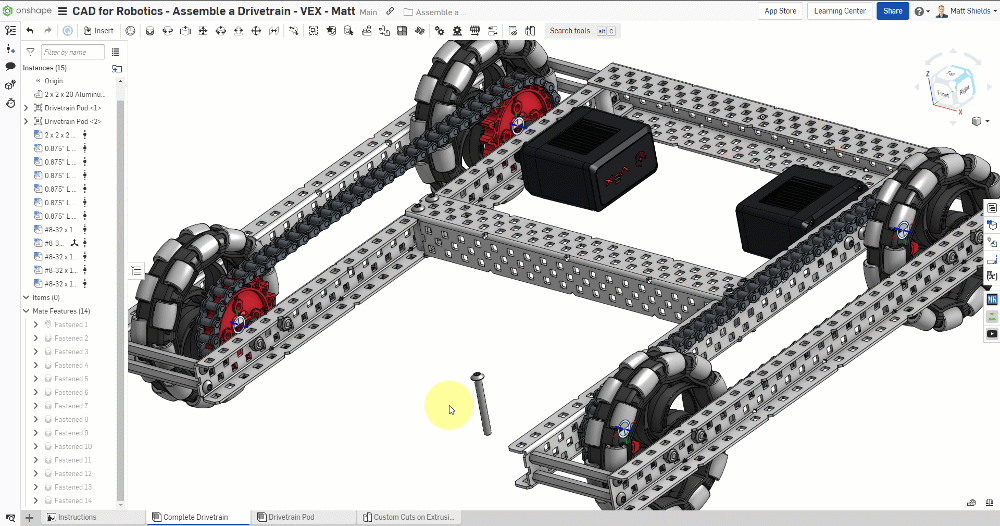This screenshot has width=1000, height=526.
Task: Switch to the Custom Cuts on Extrusi... tab
Action: click(408, 517)
